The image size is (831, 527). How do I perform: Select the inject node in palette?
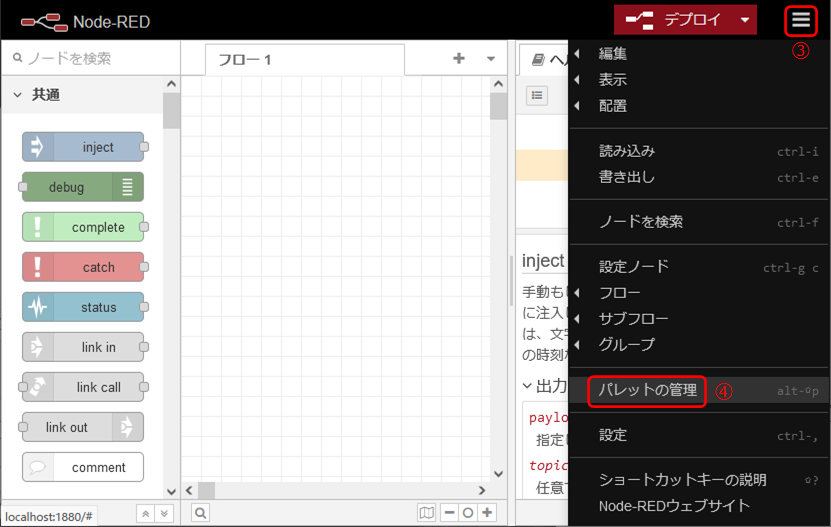83,147
